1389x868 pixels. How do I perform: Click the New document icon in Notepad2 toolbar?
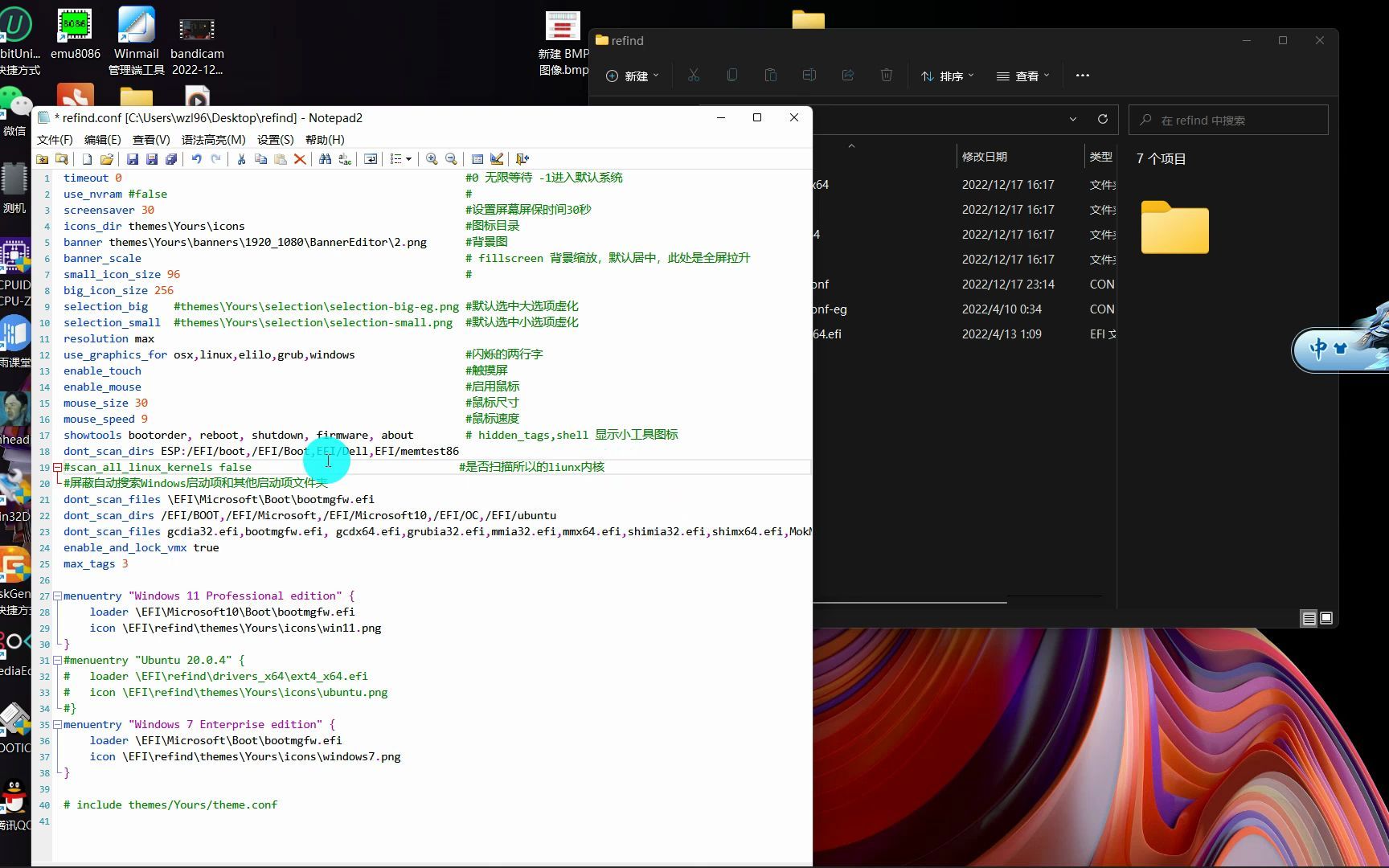coord(87,159)
